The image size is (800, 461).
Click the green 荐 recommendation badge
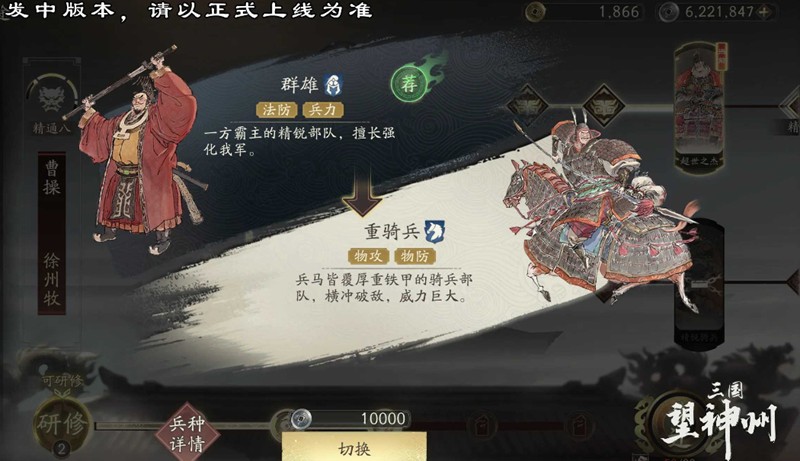coord(408,83)
